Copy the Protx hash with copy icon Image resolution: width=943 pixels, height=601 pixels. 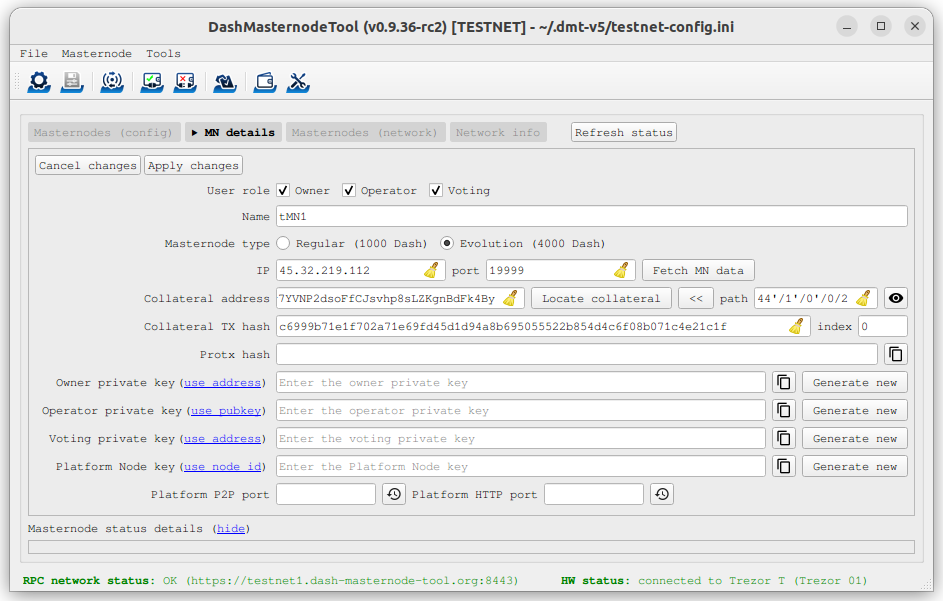896,354
